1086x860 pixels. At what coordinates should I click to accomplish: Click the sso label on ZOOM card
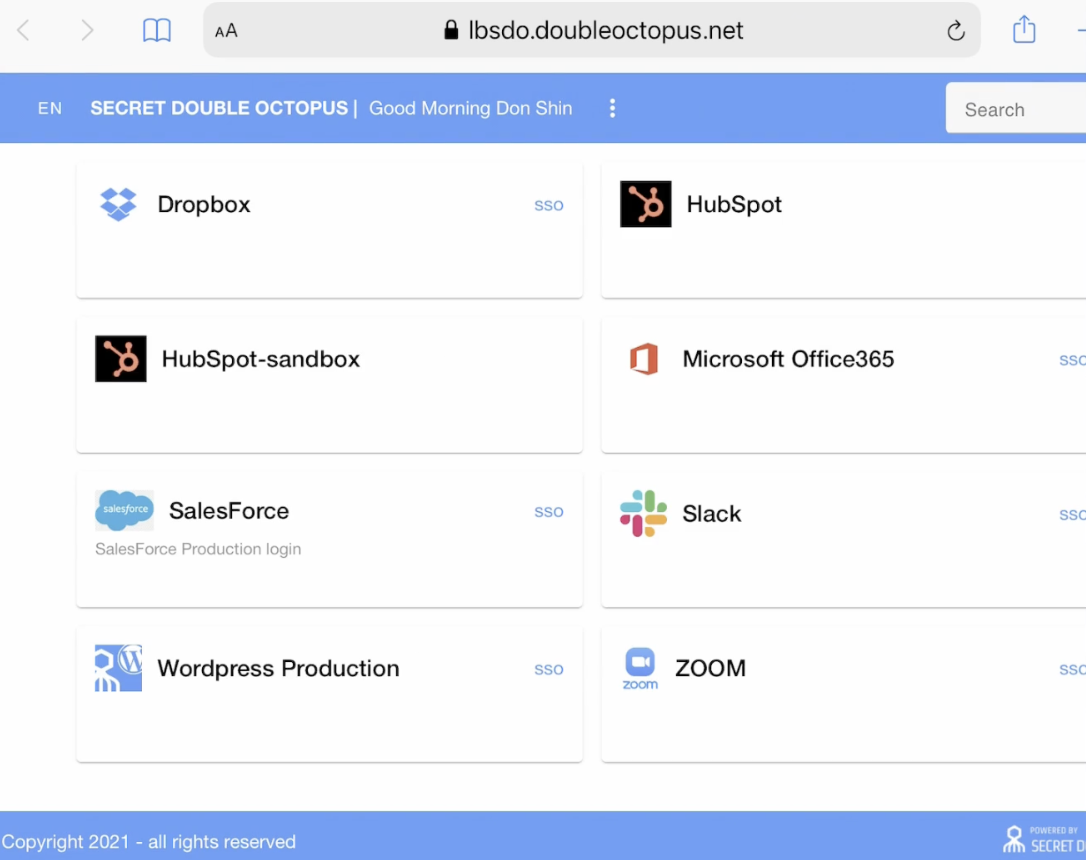1072,670
